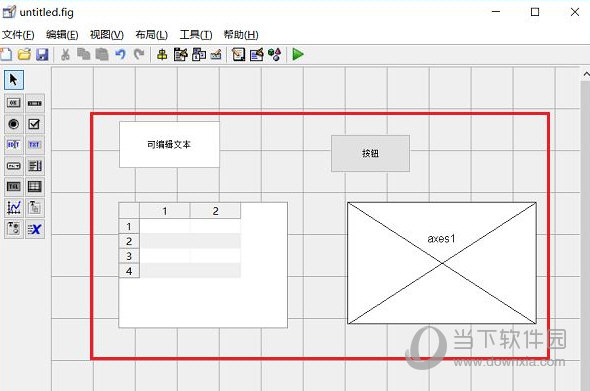Image resolution: width=590 pixels, height=391 pixels.
Task: Click the Cut scissors icon
Action: tap(65, 55)
